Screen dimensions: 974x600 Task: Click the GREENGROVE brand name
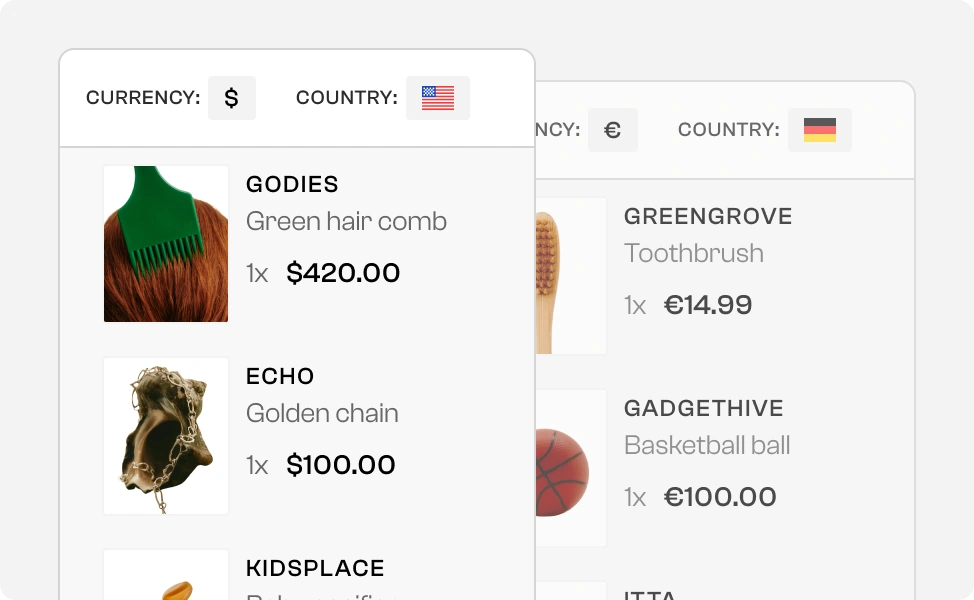[x=708, y=216]
